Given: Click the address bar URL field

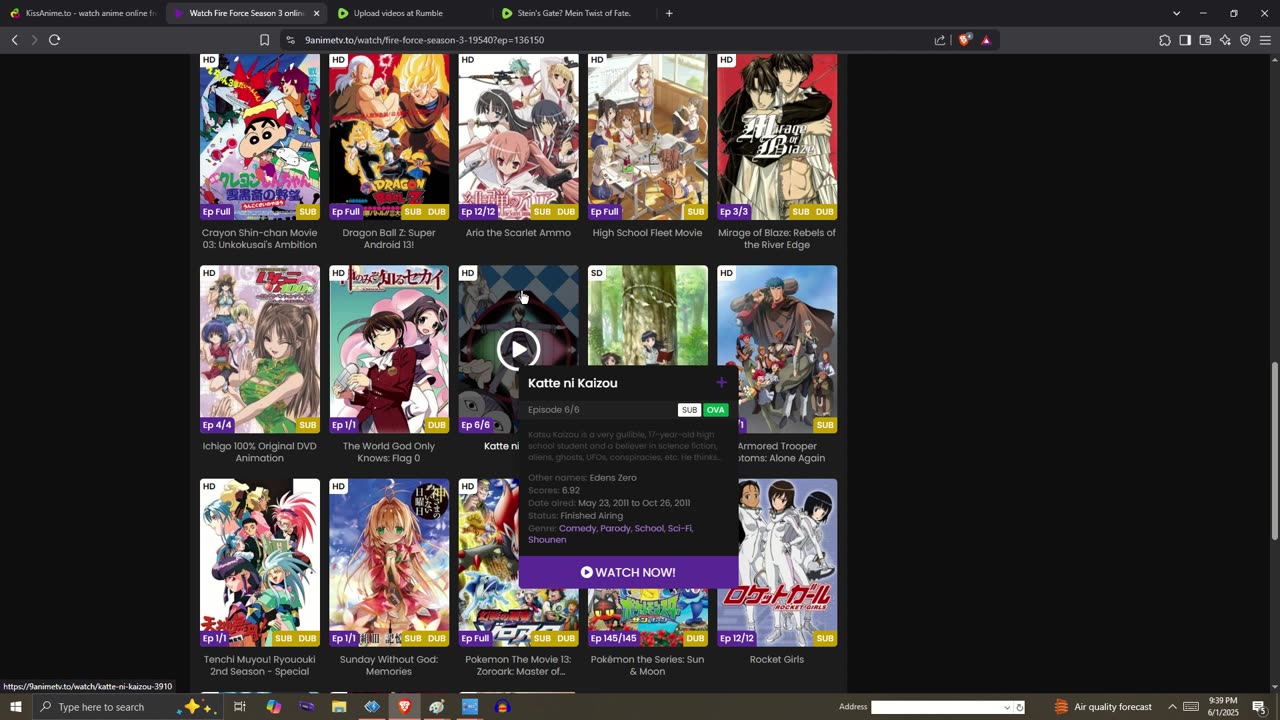Looking at the screenshot, I should [610, 40].
